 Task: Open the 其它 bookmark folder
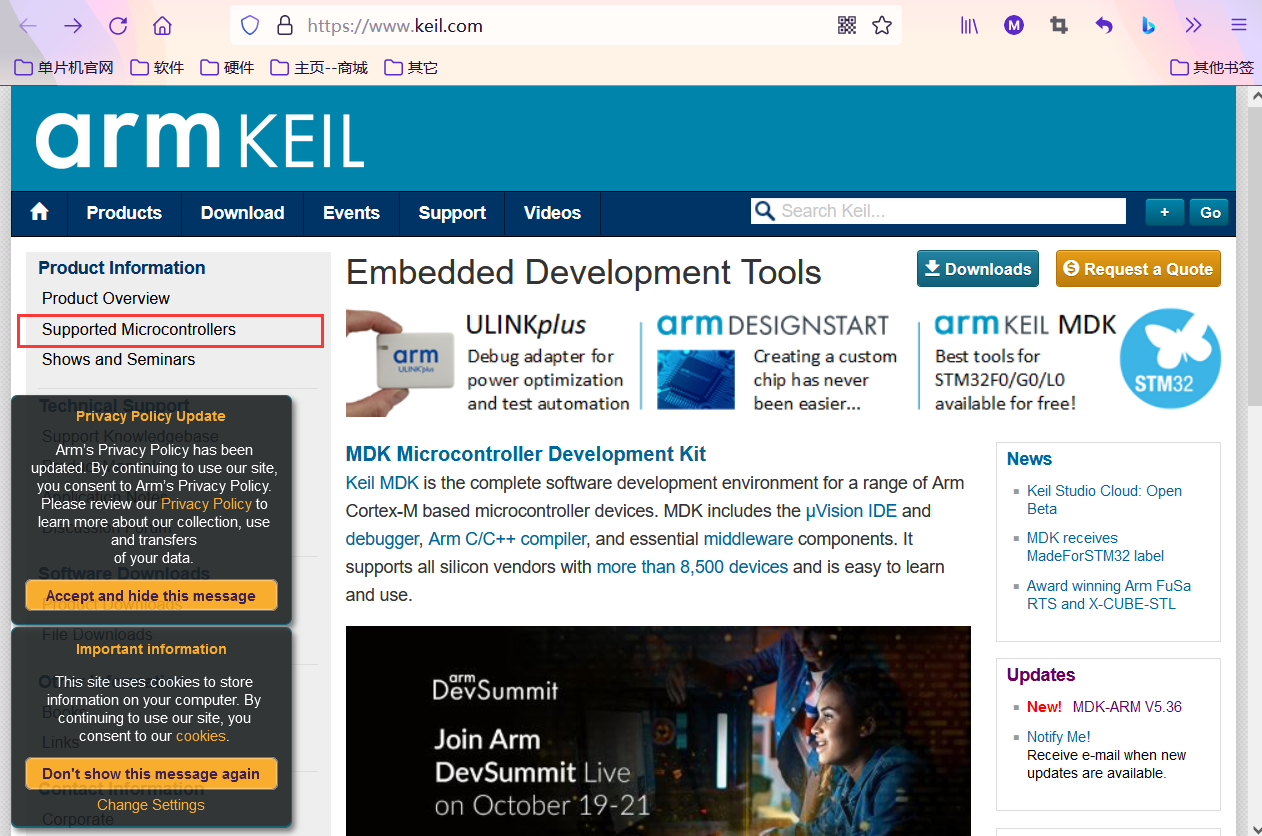click(x=411, y=68)
